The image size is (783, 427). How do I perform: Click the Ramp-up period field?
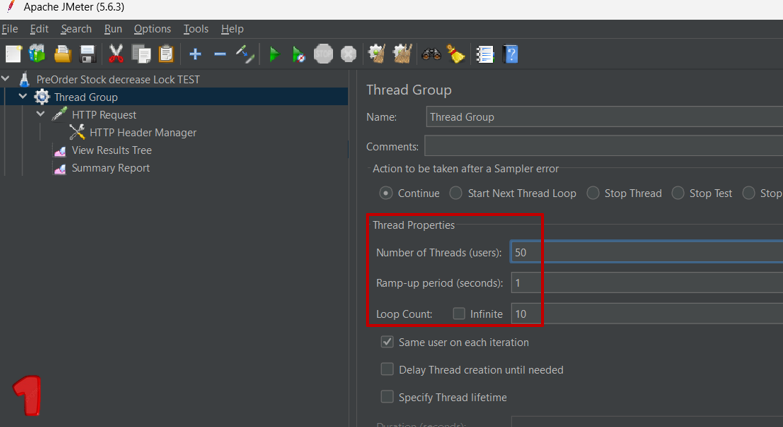[647, 283]
